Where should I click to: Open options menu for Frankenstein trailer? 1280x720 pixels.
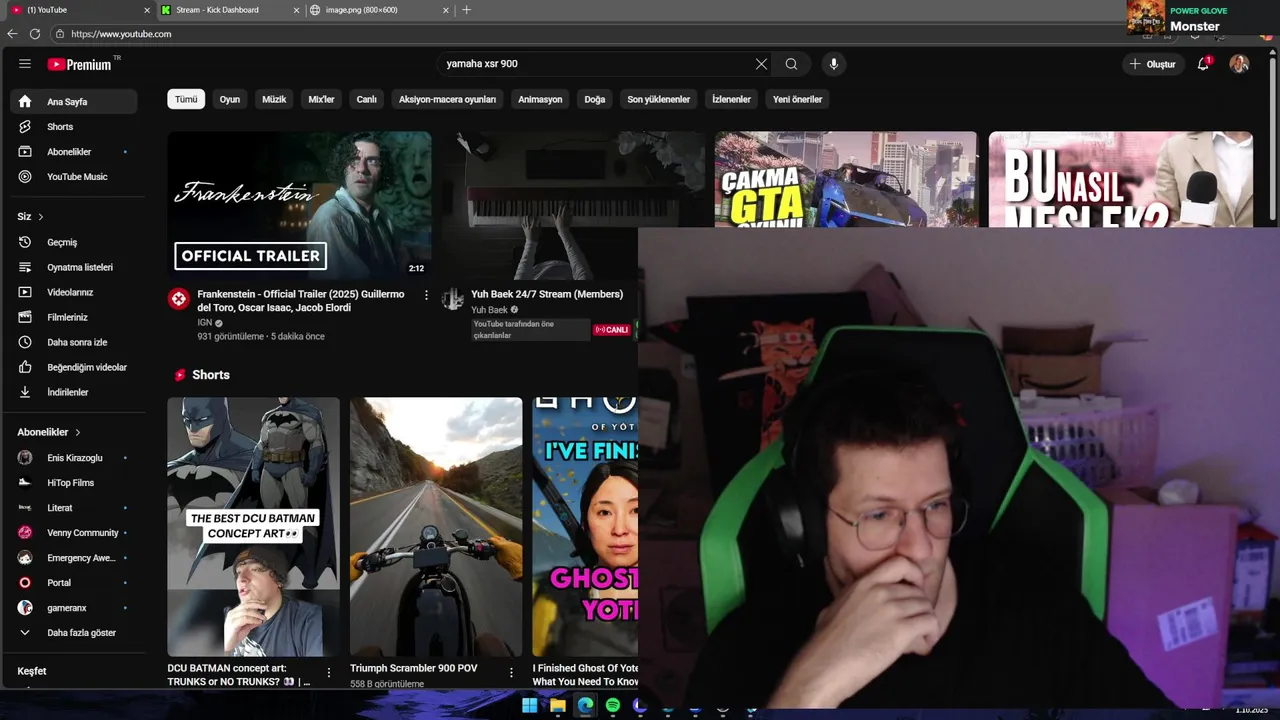[426, 295]
